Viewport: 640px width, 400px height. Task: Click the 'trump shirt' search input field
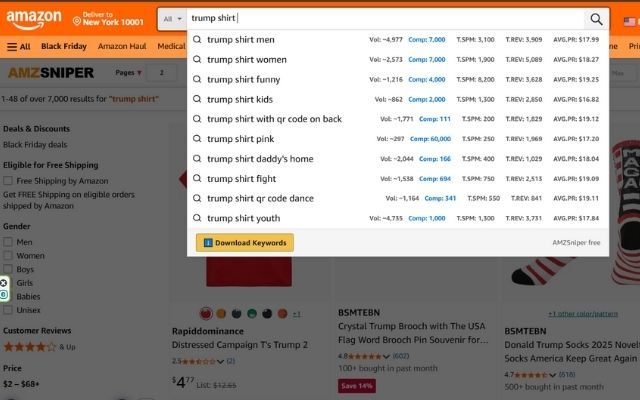coord(386,18)
